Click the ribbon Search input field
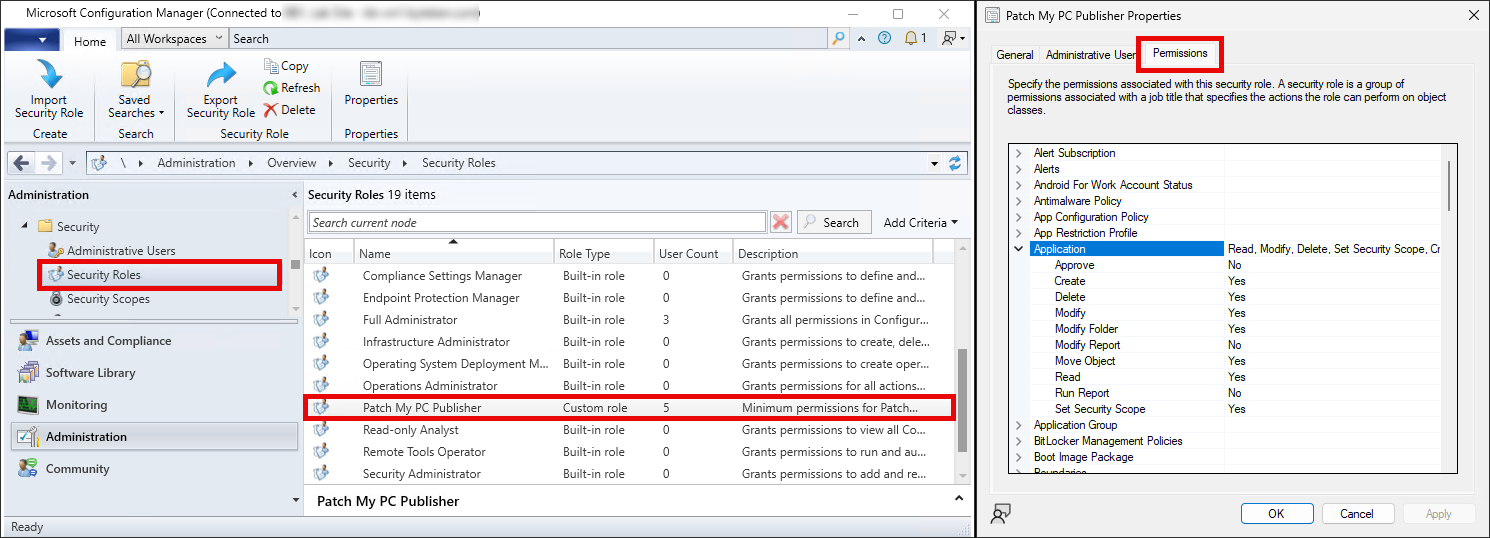Screen dimensions: 1490x538 click(529, 39)
